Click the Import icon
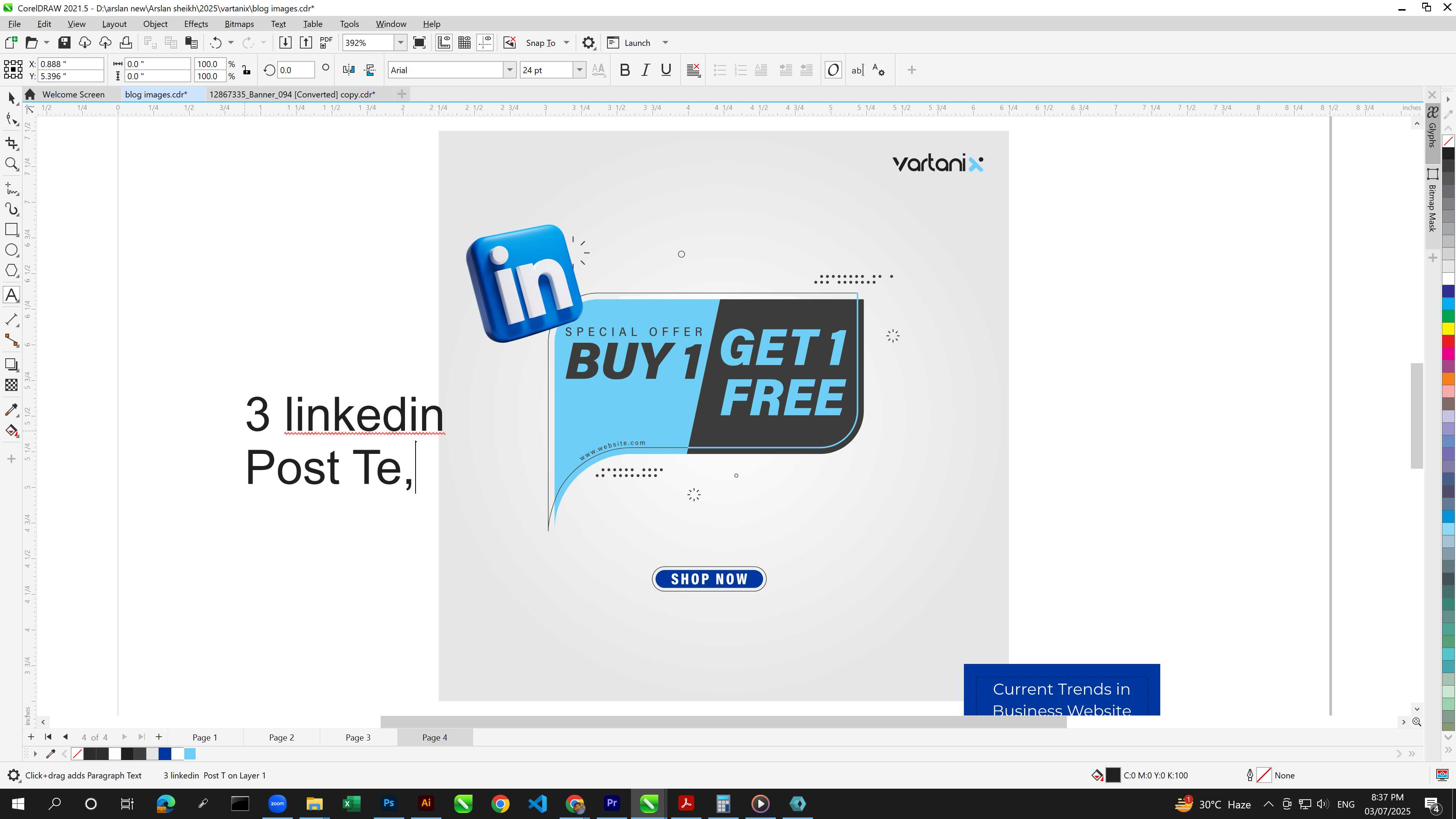This screenshot has width=1456, height=819. point(286,43)
